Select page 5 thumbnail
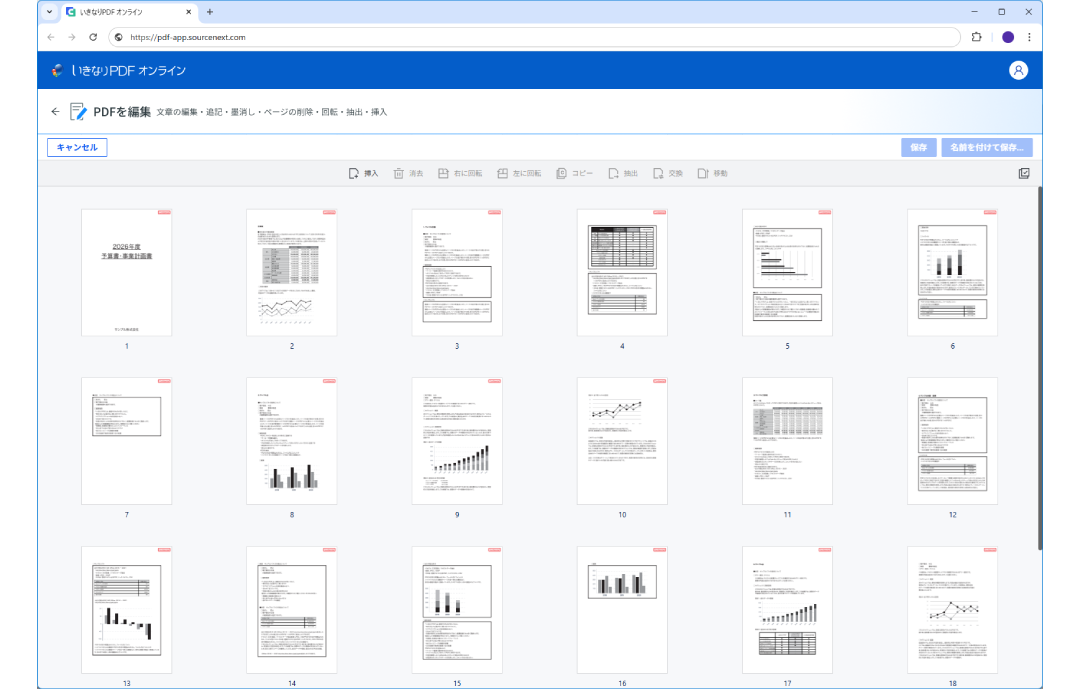Screen dimensions: 1080x689 pyautogui.click(x=787, y=273)
